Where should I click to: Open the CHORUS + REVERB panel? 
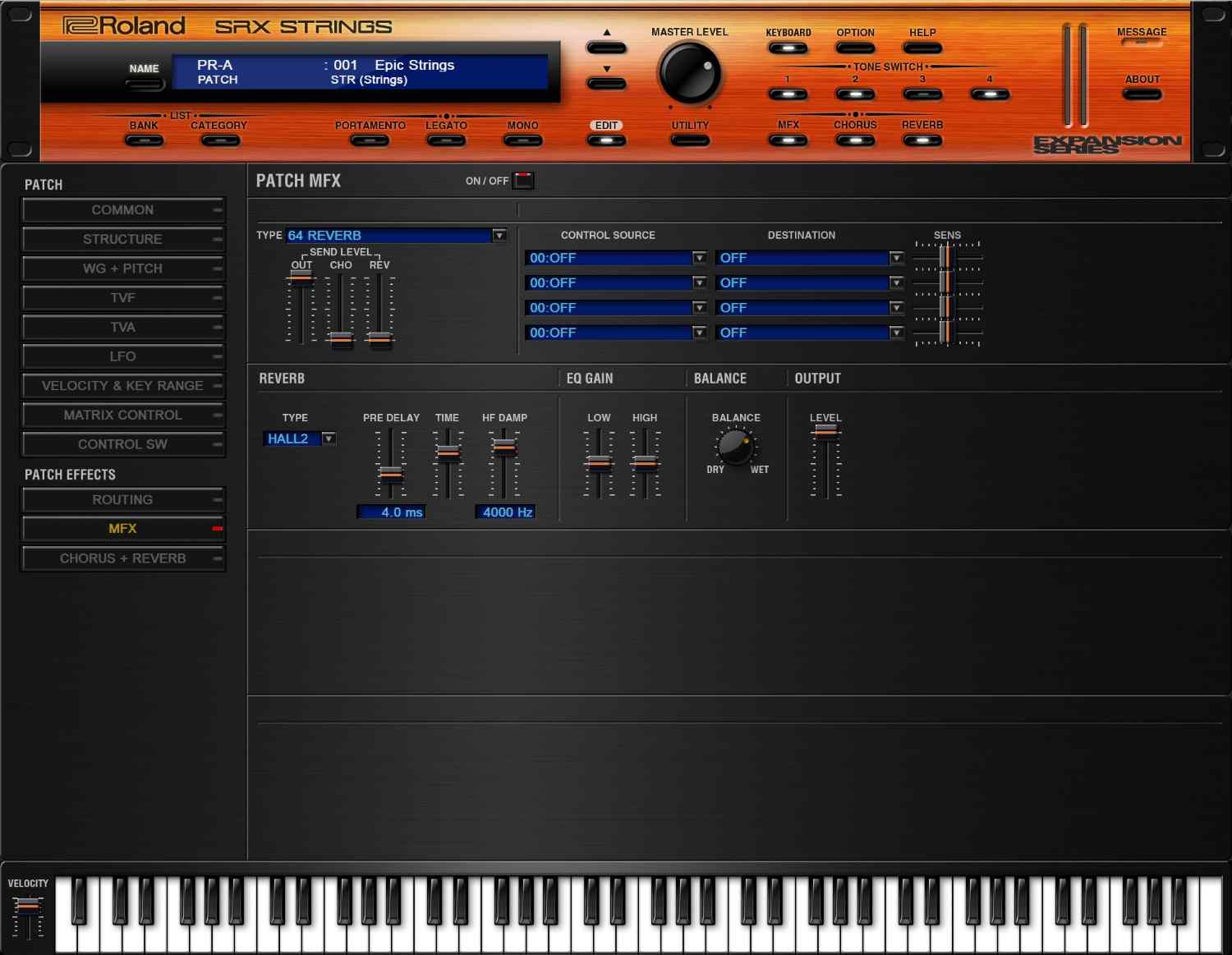click(x=123, y=558)
